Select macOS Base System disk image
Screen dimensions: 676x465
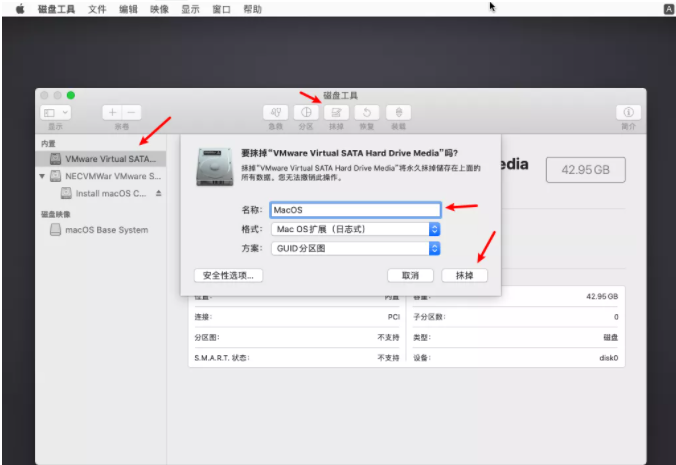pos(101,230)
